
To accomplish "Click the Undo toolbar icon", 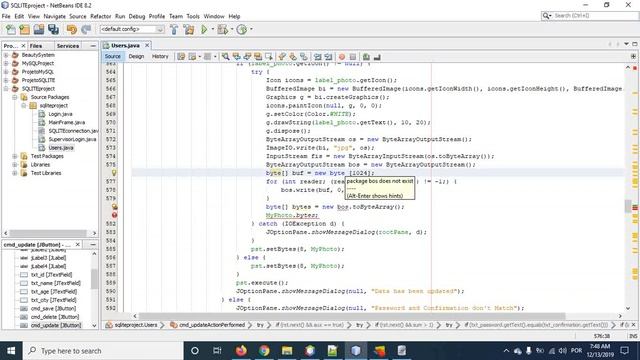I will [71, 29].
